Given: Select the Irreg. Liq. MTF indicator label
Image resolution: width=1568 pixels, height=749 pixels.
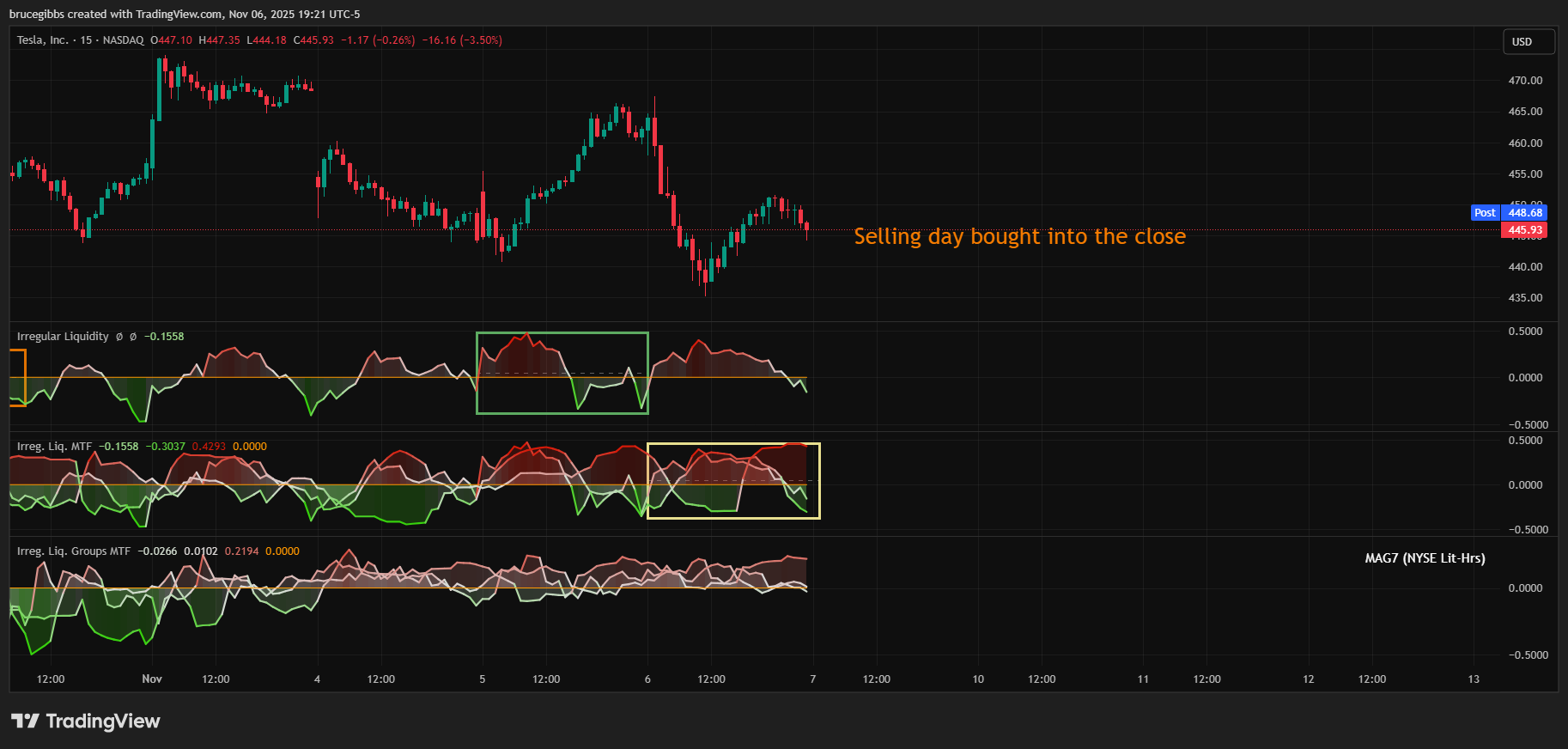Looking at the screenshot, I should pyautogui.click(x=54, y=447).
